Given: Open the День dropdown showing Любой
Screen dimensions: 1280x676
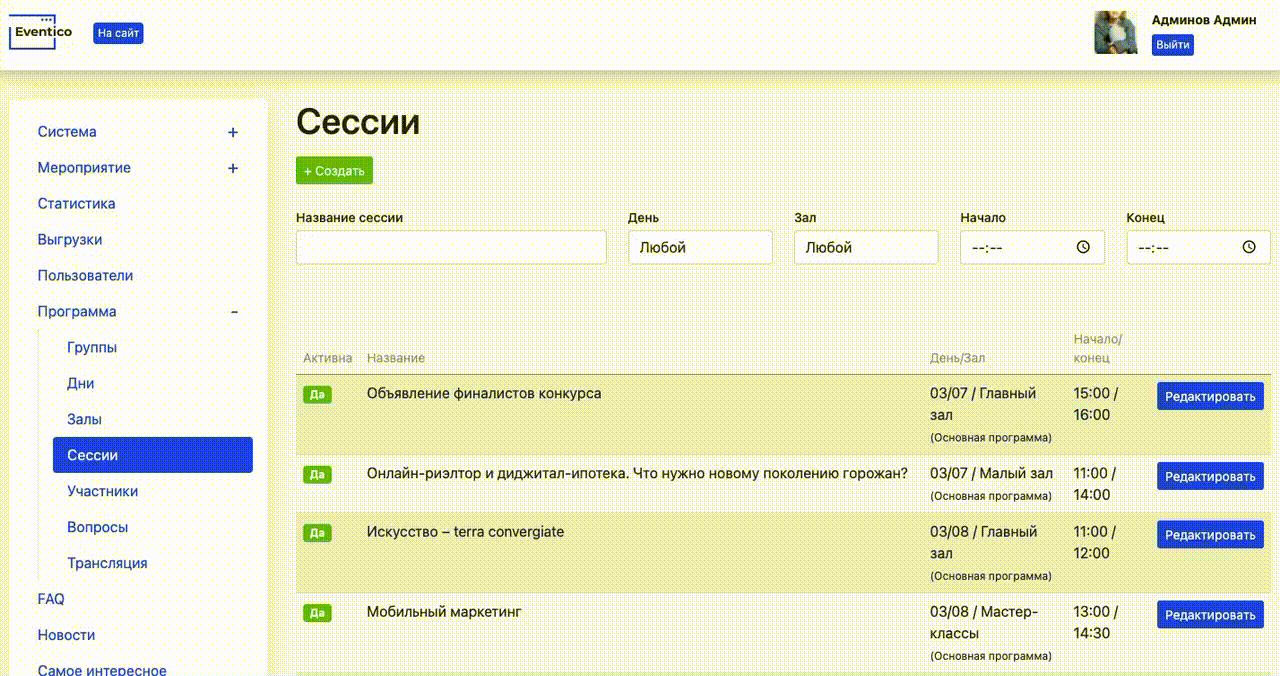Looking at the screenshot, I should coord(700,246).
